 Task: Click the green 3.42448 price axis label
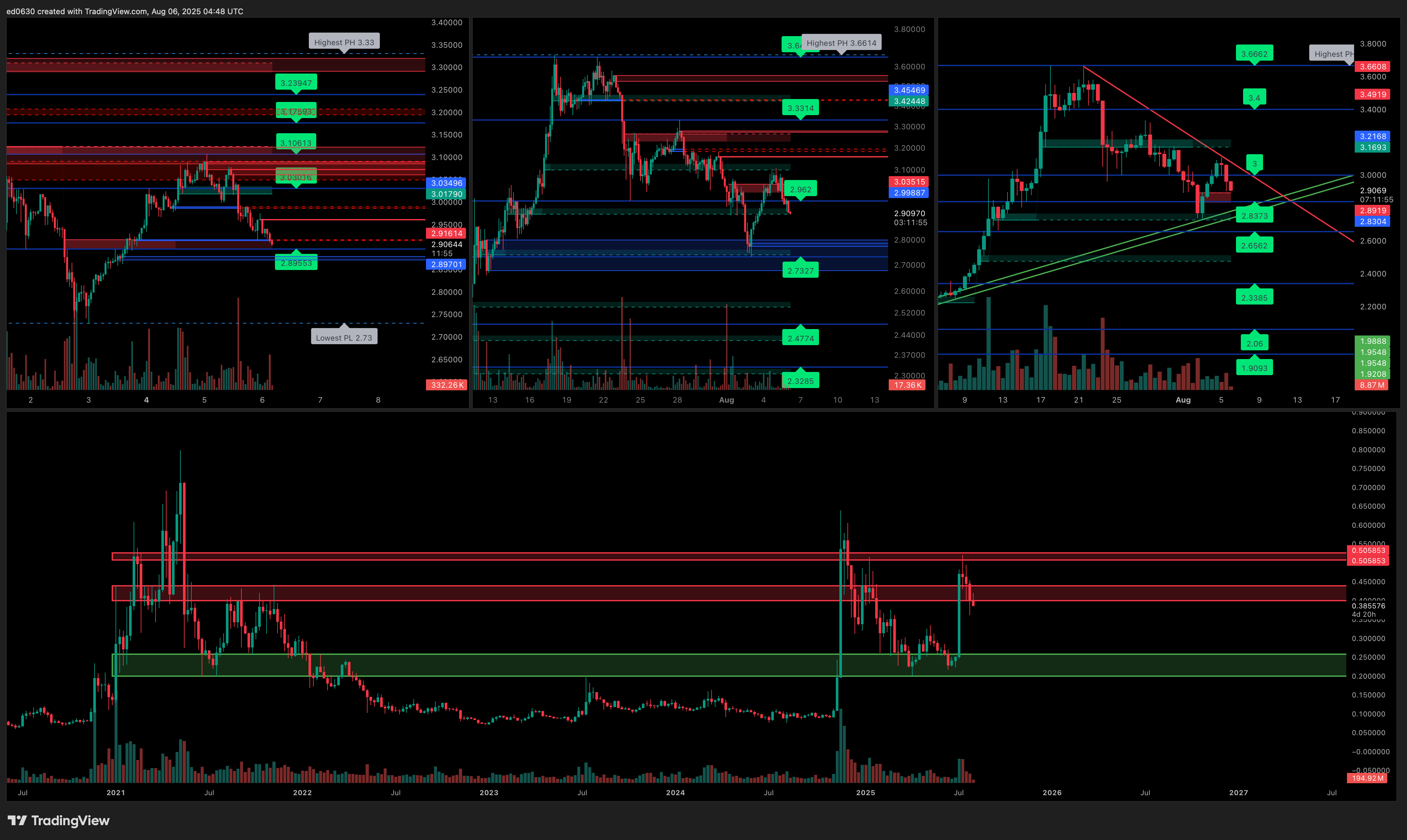click(909, 101)
